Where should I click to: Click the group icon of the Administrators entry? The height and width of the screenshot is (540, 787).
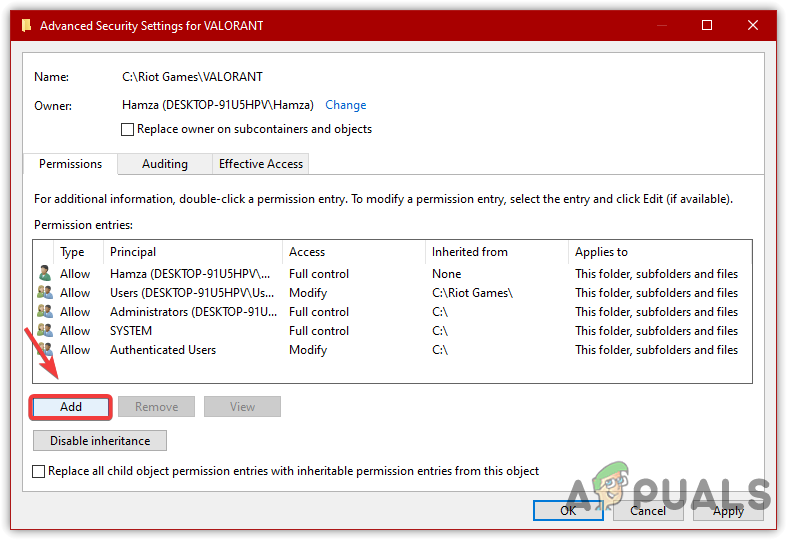[x=45, y=311]
